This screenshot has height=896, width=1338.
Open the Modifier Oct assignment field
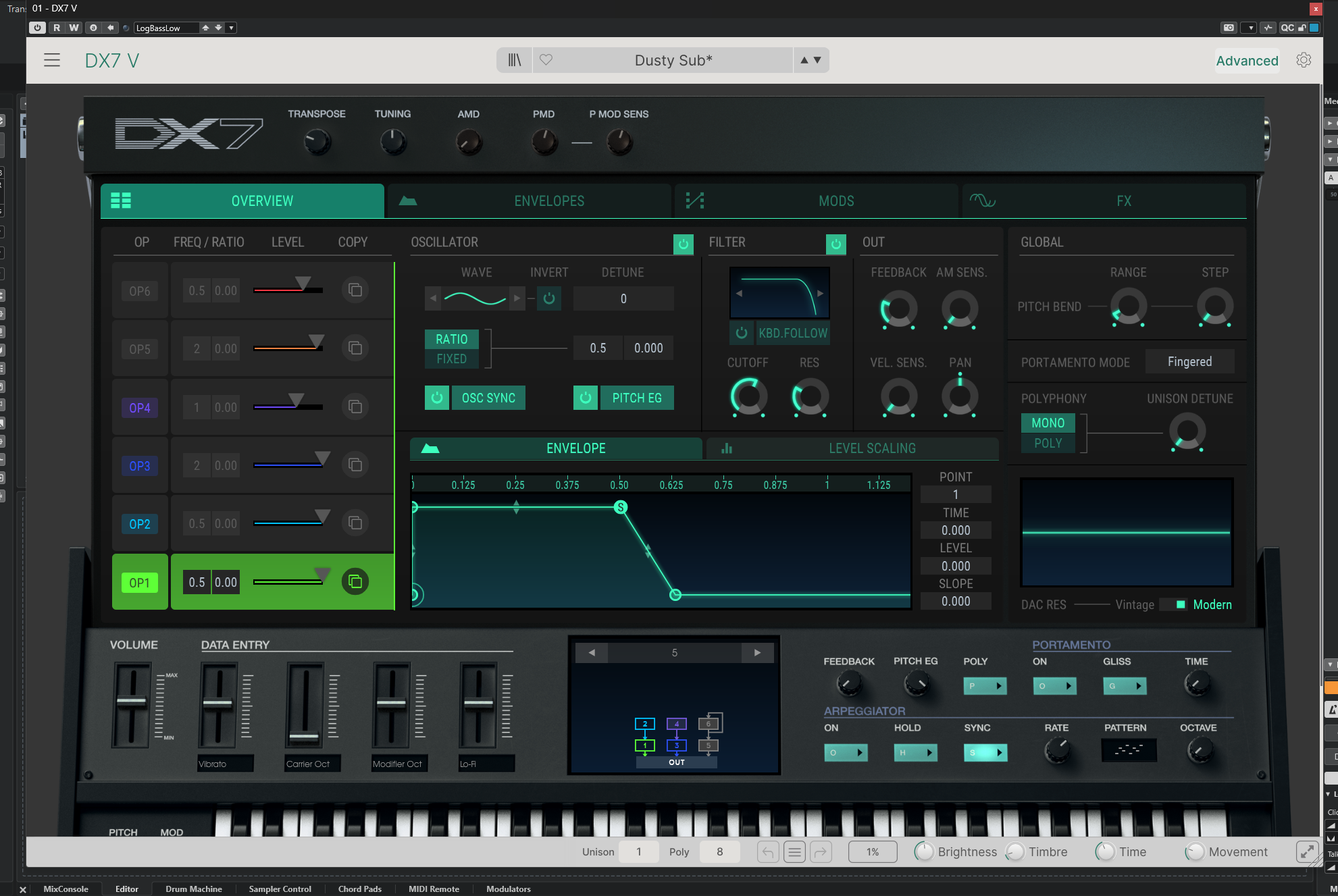click(399, 764)
